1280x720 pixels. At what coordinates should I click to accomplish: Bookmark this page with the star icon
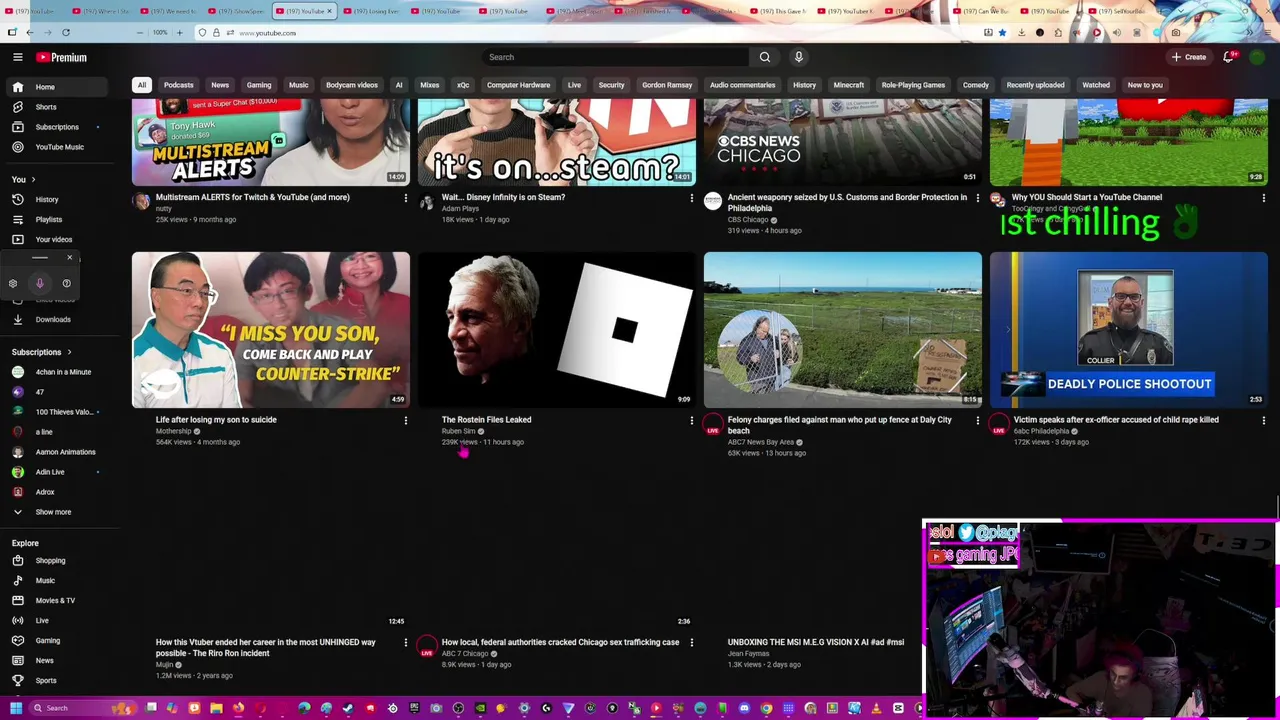click(x=1002, y=32)
